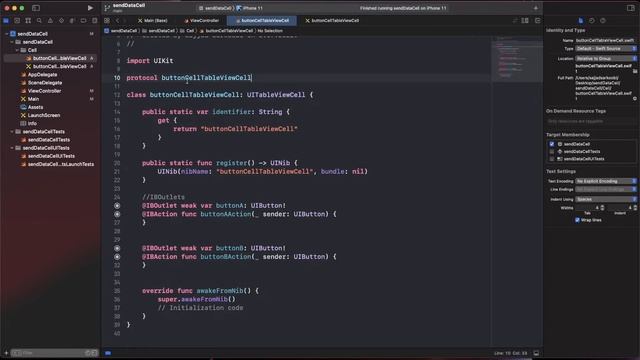The image size is (640, 360).
Task: Collapse the sendDataCellUITests group
Action: (x=12, y=148)
